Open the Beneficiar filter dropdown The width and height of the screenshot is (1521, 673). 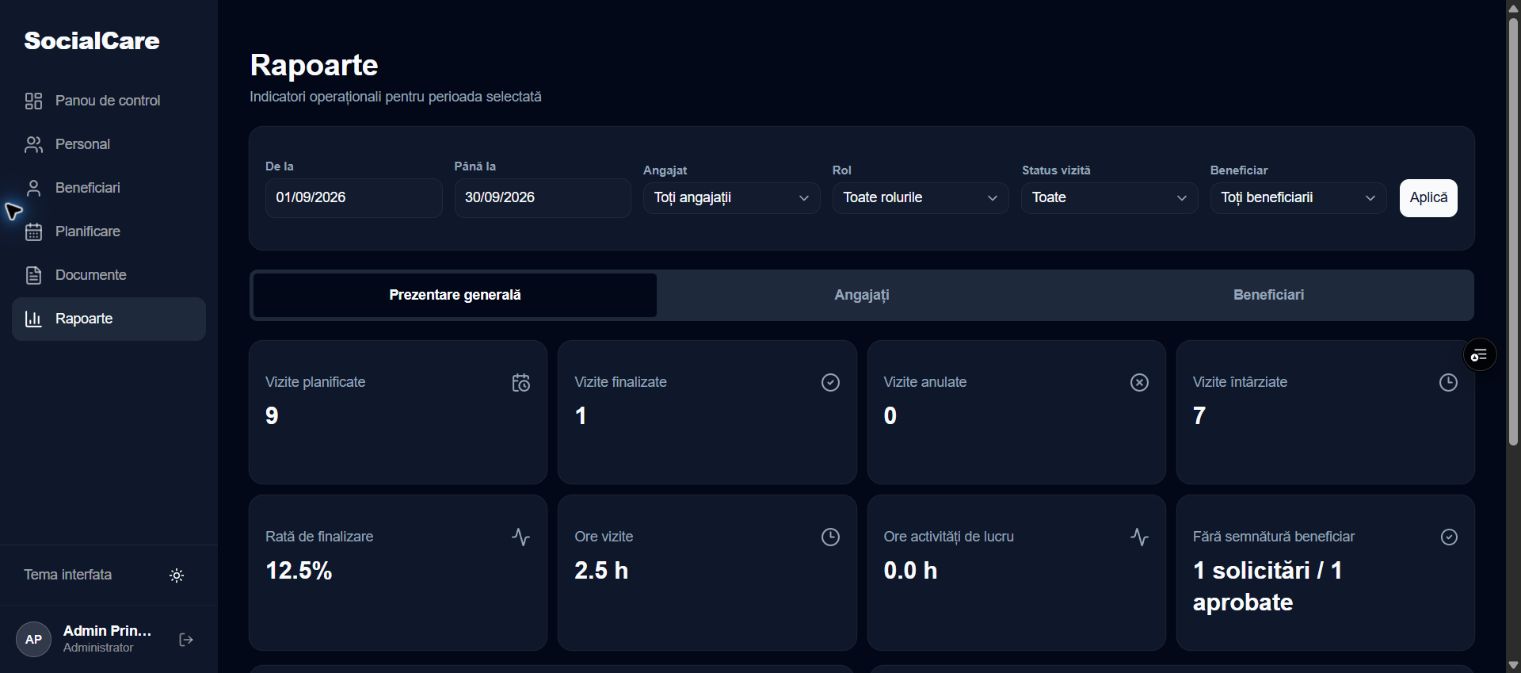pos(1298,198)
